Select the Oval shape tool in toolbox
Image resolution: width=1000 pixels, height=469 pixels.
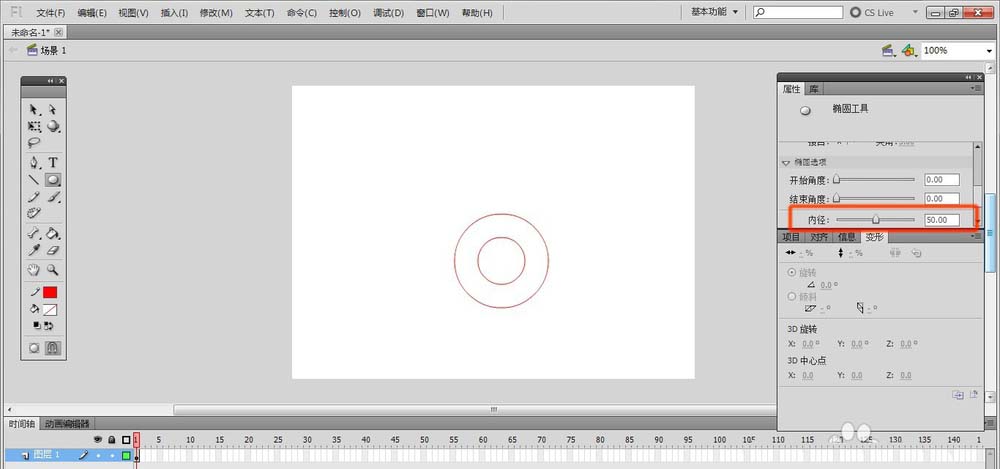tap(54, 180)
